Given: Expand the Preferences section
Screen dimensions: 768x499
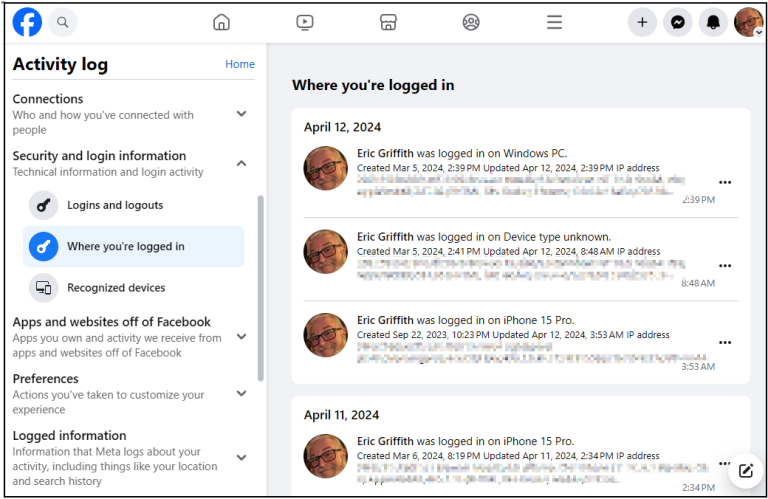Looking at the screenshot, I should (241, 394).
